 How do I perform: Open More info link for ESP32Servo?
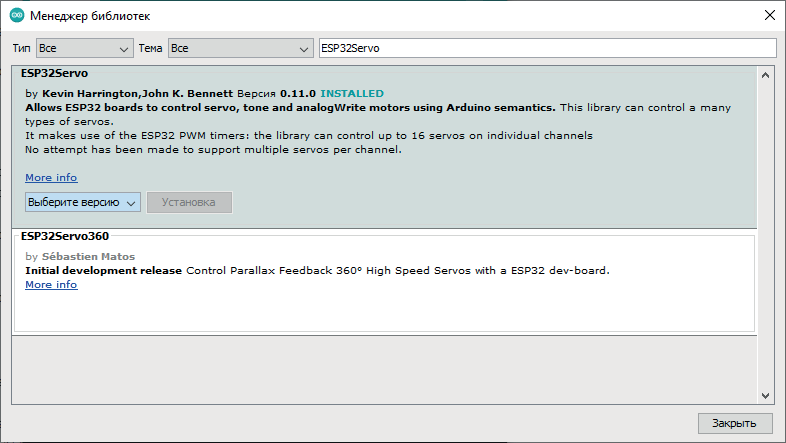[x=51, y=177]
